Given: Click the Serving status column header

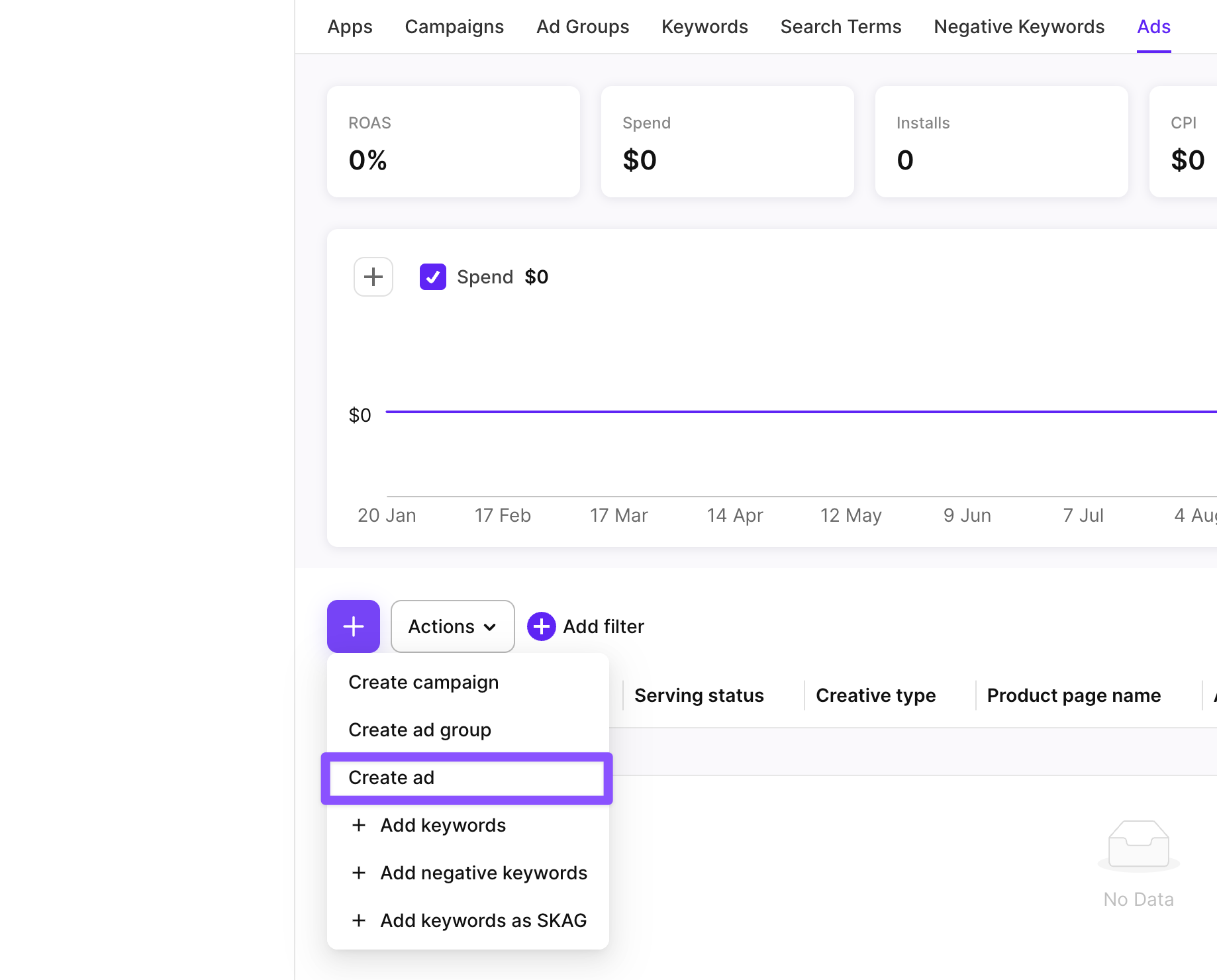Looking at the screenshot, I should pos(699,695).
